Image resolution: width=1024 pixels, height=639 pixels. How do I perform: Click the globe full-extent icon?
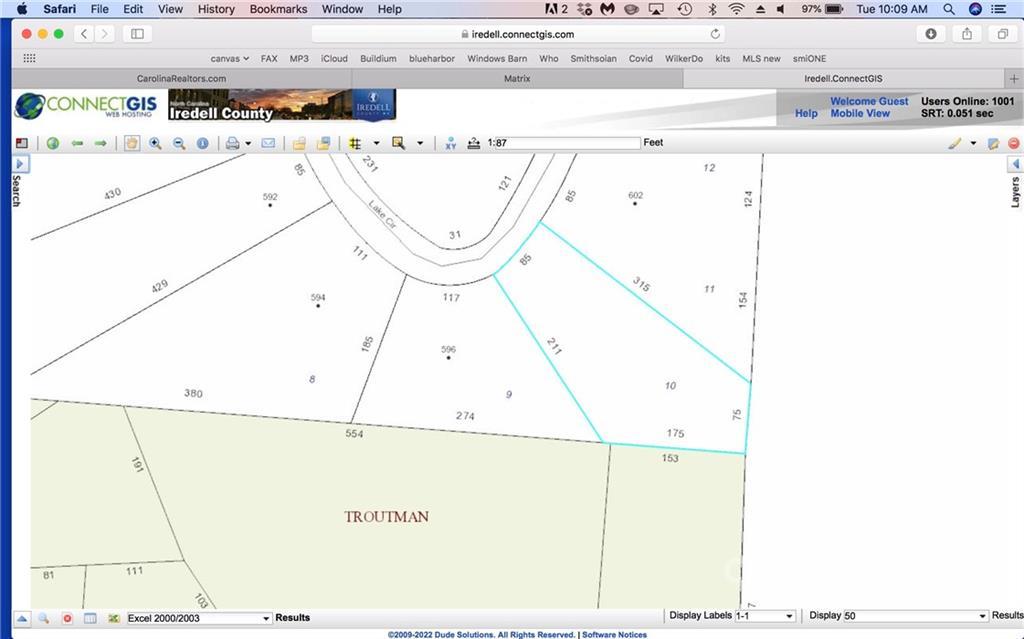coord(53,143)
